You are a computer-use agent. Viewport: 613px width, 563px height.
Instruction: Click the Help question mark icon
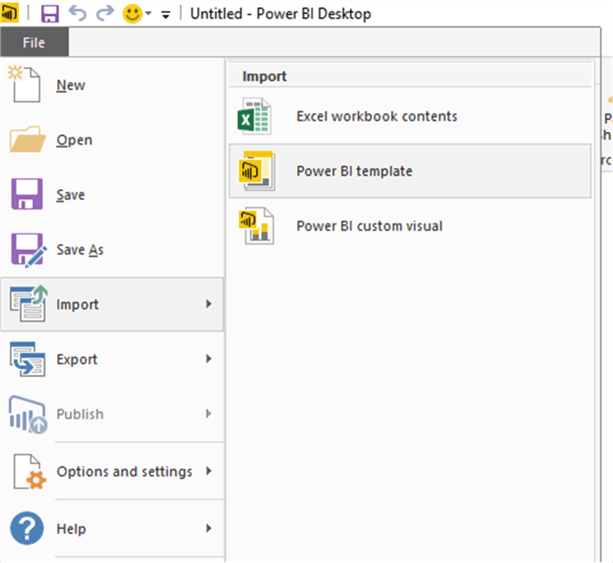point(27,528)
